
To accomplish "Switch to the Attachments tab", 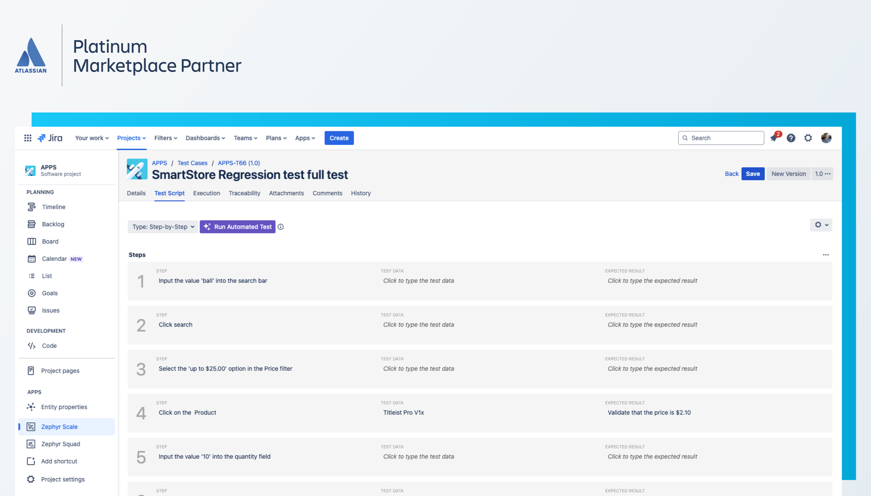I will coord(286,193).
